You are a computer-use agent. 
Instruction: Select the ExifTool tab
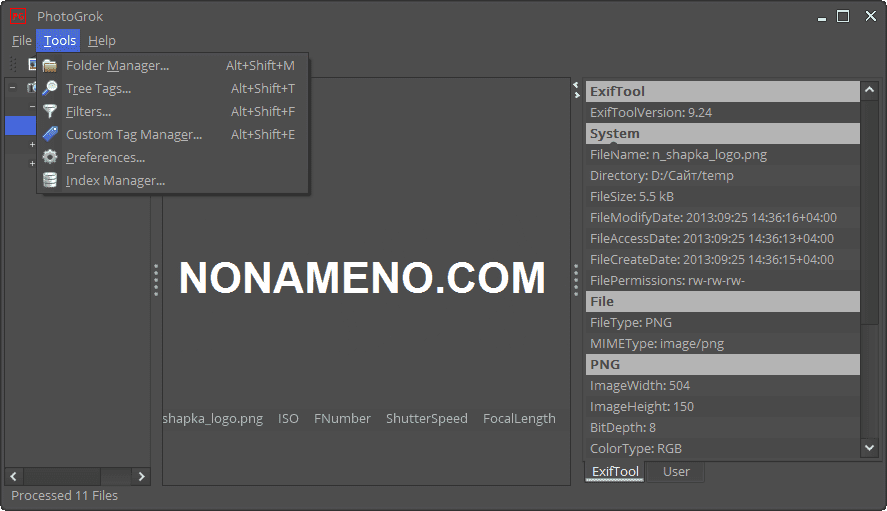(615, 472)
